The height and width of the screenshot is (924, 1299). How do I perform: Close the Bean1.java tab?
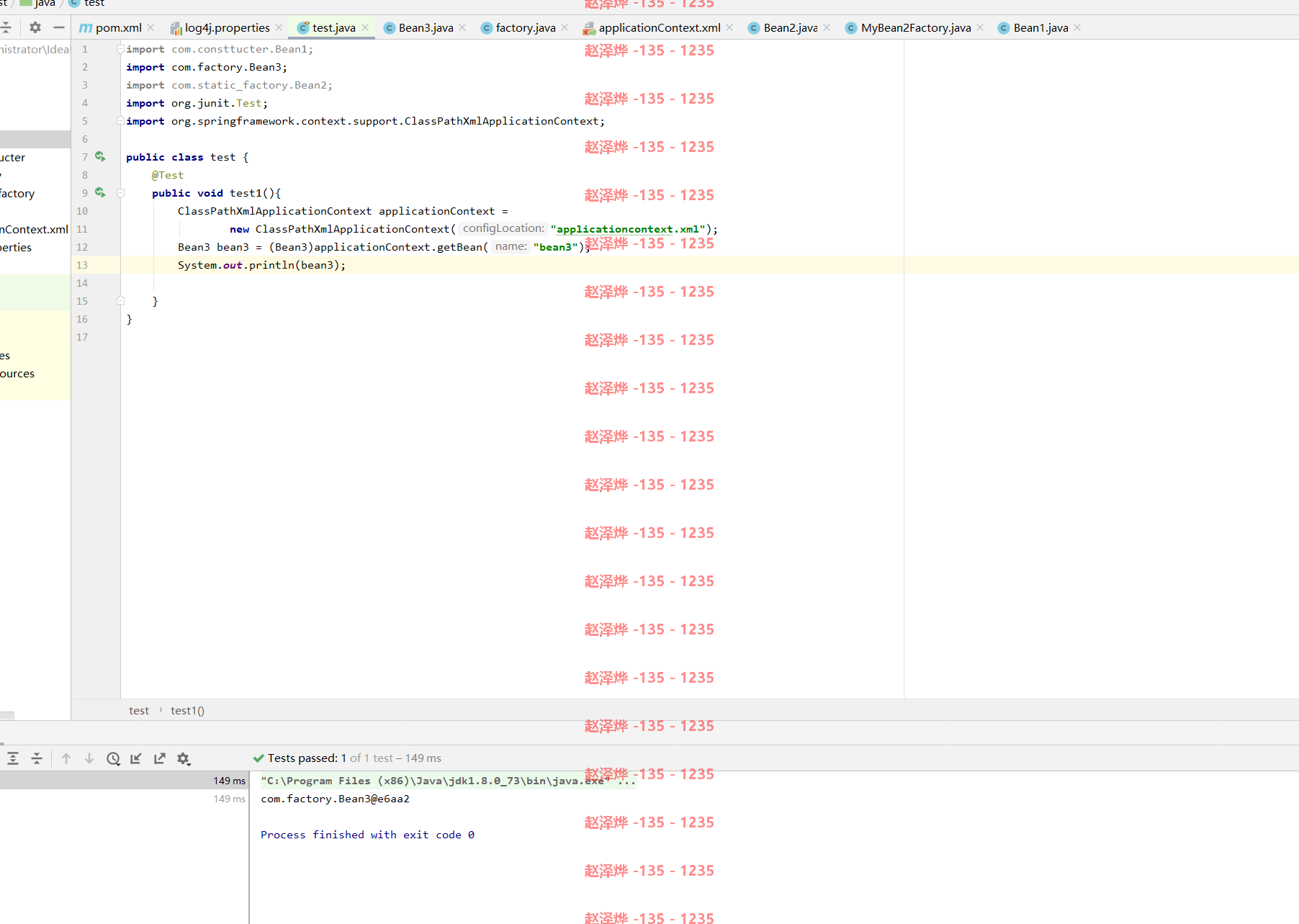(x=1077, y=27)
